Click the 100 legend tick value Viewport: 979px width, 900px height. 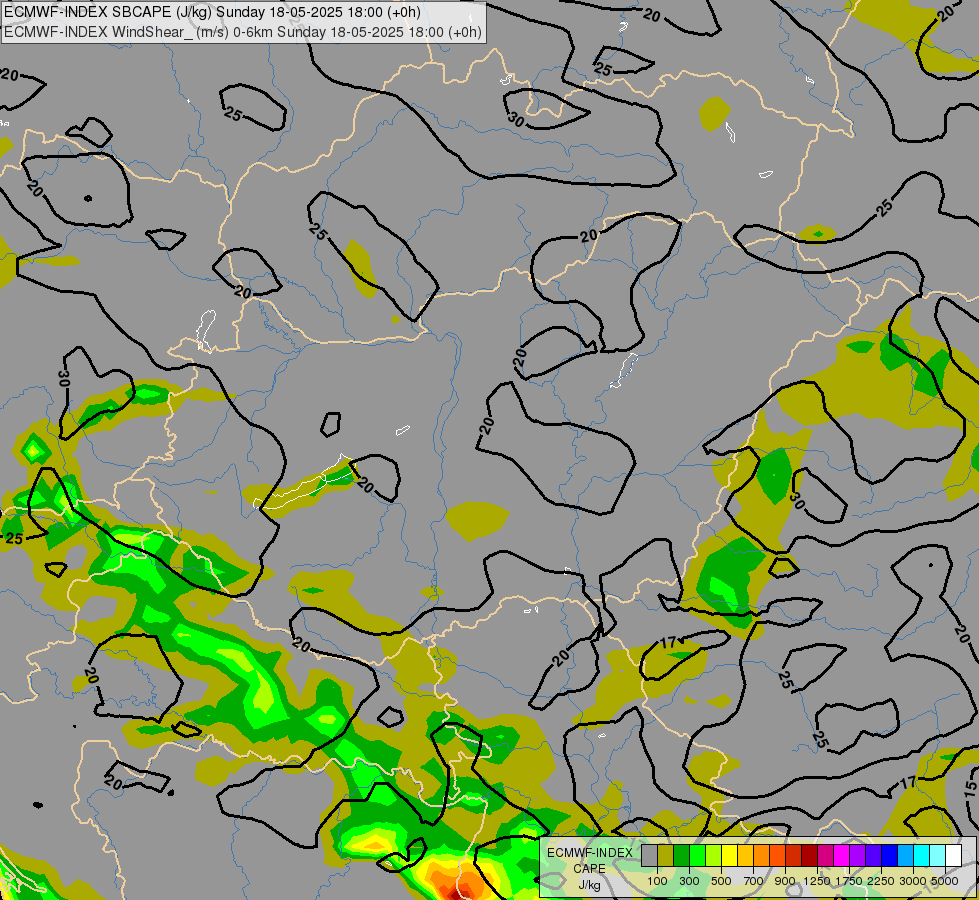coord(657,881)
